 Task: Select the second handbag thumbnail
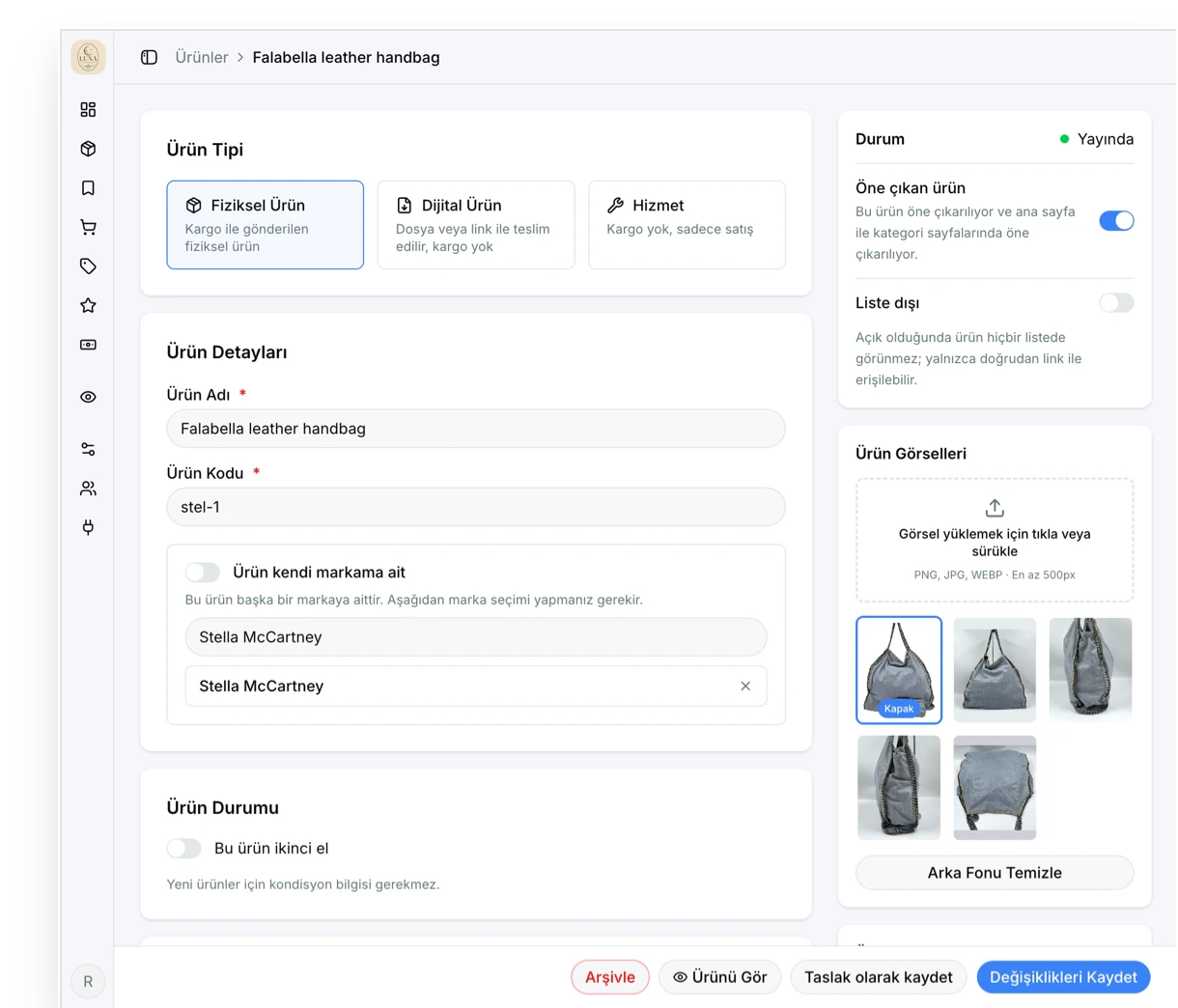point(995,670)
